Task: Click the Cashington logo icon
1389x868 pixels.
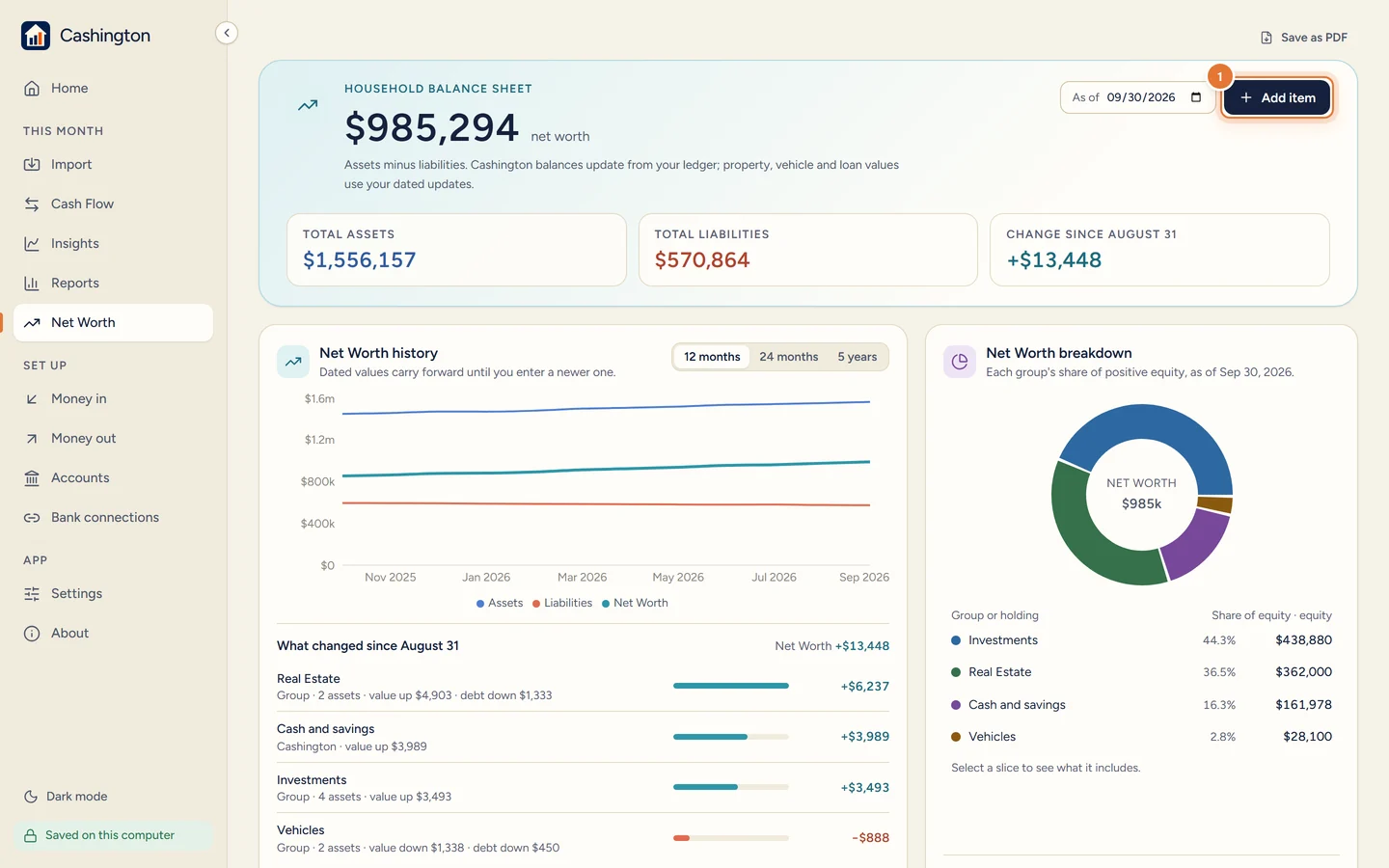Action: [x=36, y=36]
